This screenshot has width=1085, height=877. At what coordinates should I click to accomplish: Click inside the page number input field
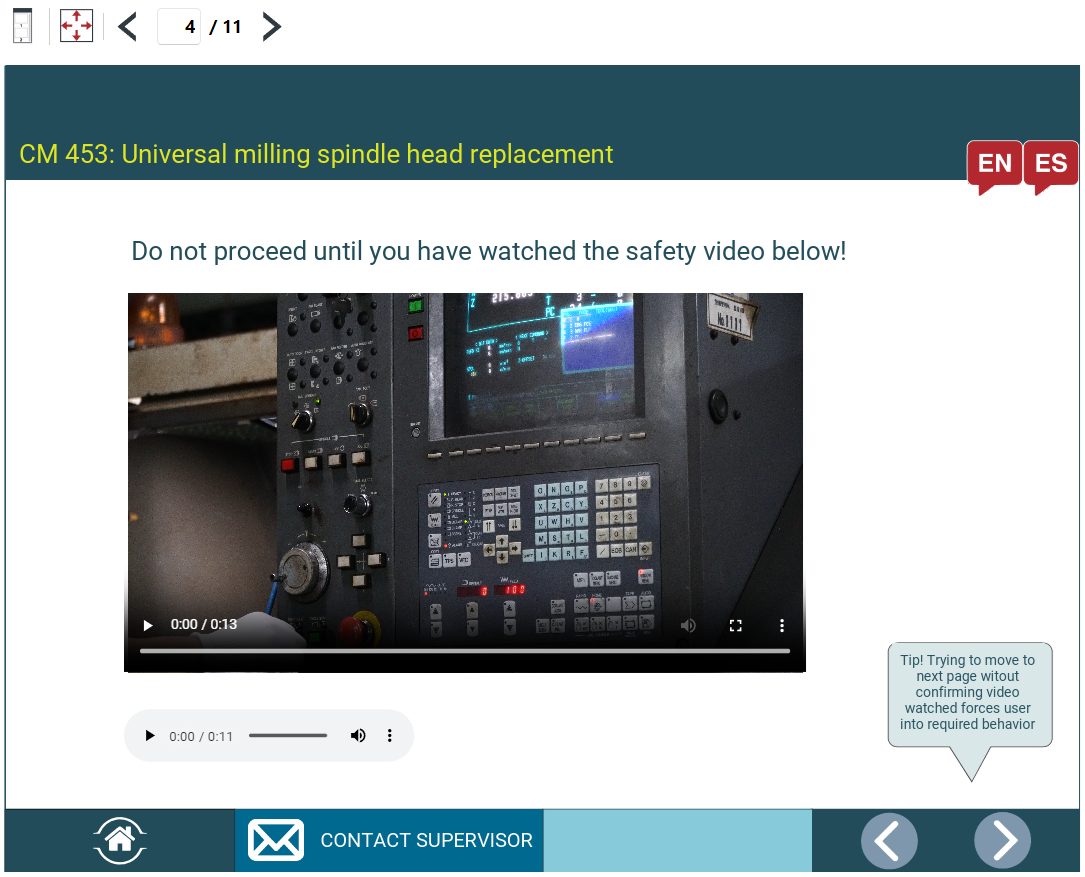(x=179, y=26)
